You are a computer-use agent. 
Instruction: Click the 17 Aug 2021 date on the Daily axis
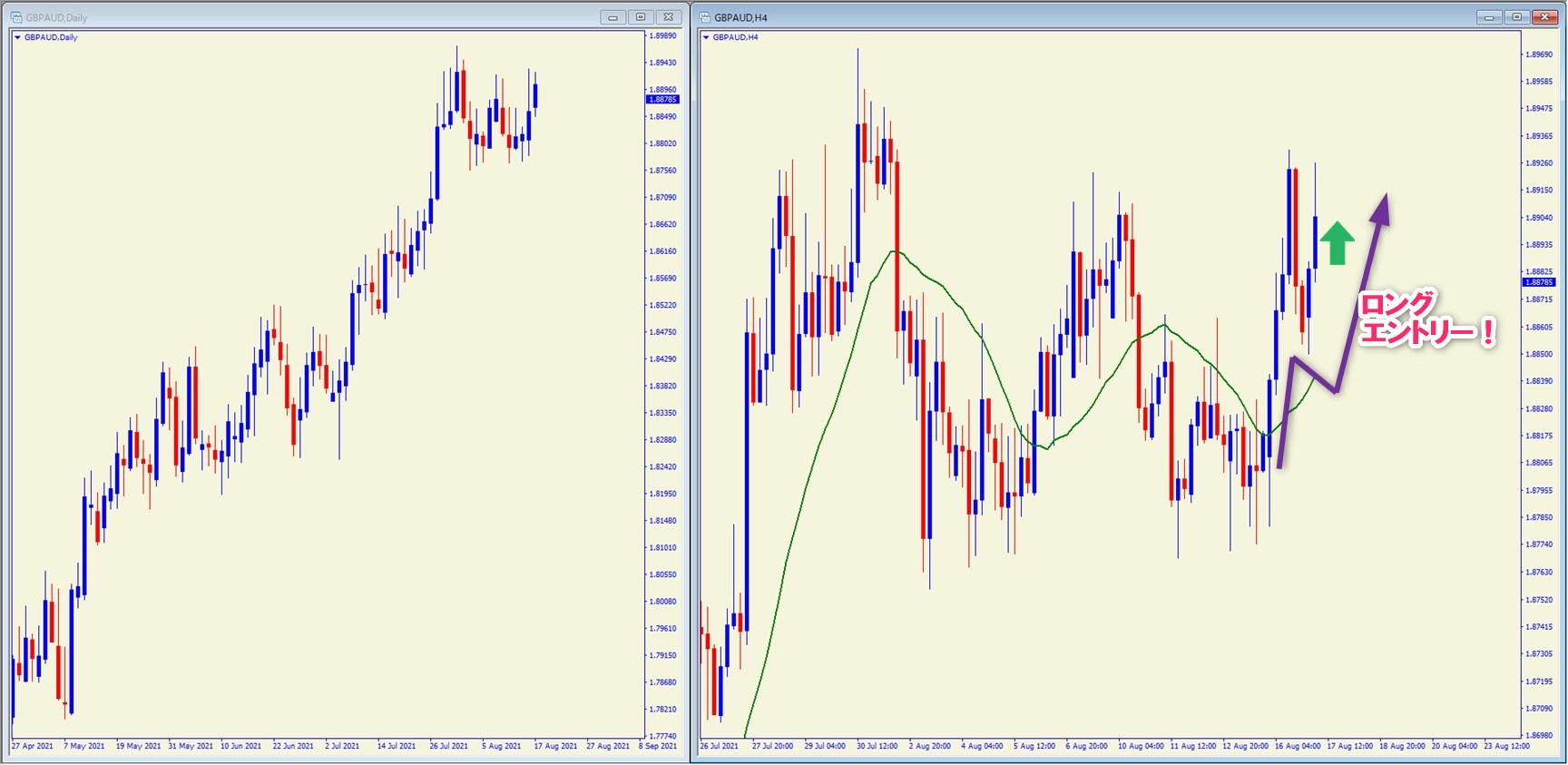[x=555, y=746]
